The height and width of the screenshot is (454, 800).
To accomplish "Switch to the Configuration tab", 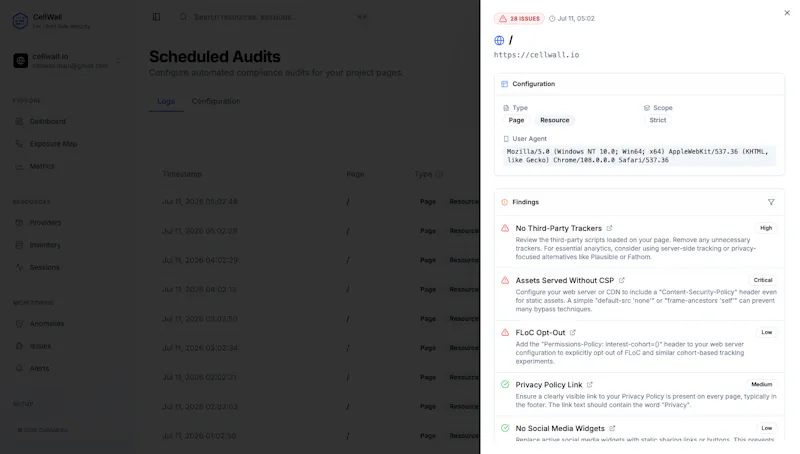I will coord(216,101).
